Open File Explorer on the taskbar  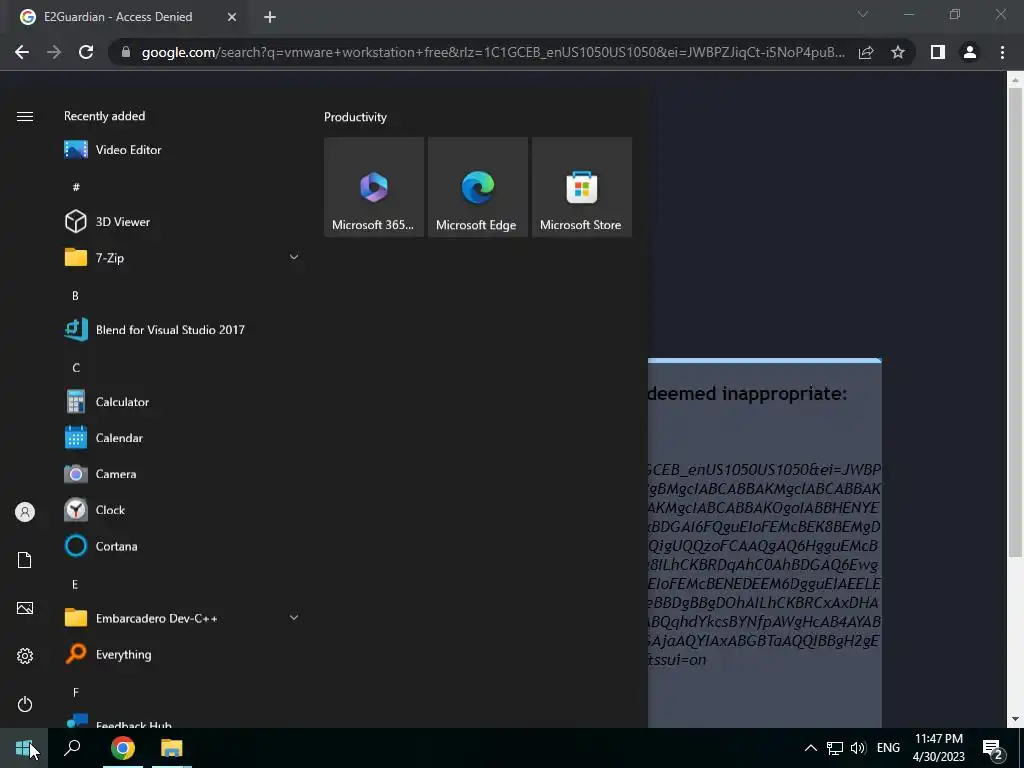click(172, 748)
